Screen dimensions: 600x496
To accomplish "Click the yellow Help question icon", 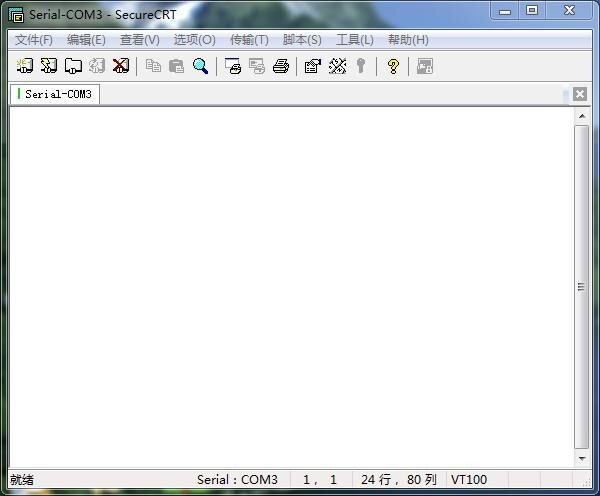I will [393, 66].
